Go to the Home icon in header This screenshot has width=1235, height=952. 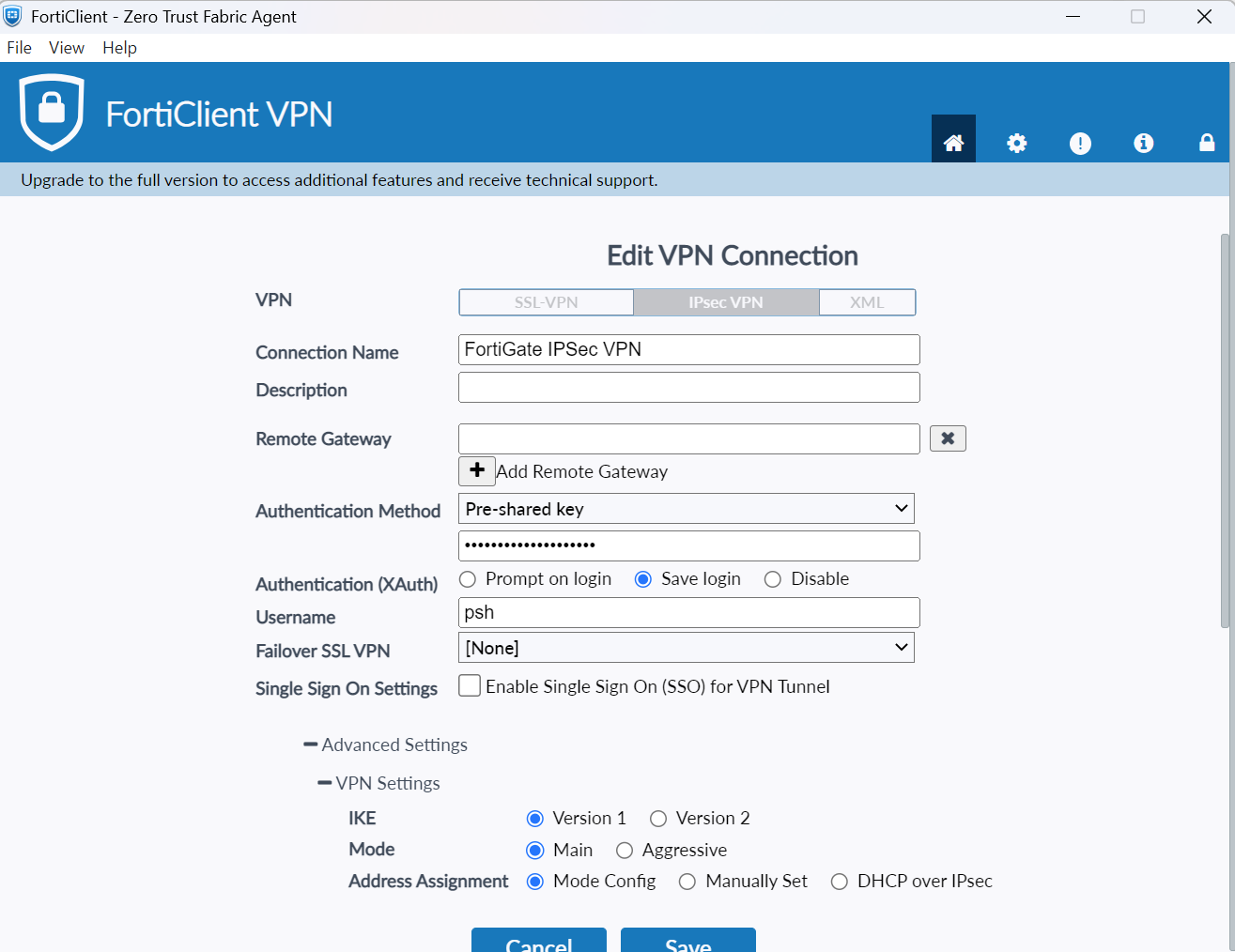pos(953,143)
